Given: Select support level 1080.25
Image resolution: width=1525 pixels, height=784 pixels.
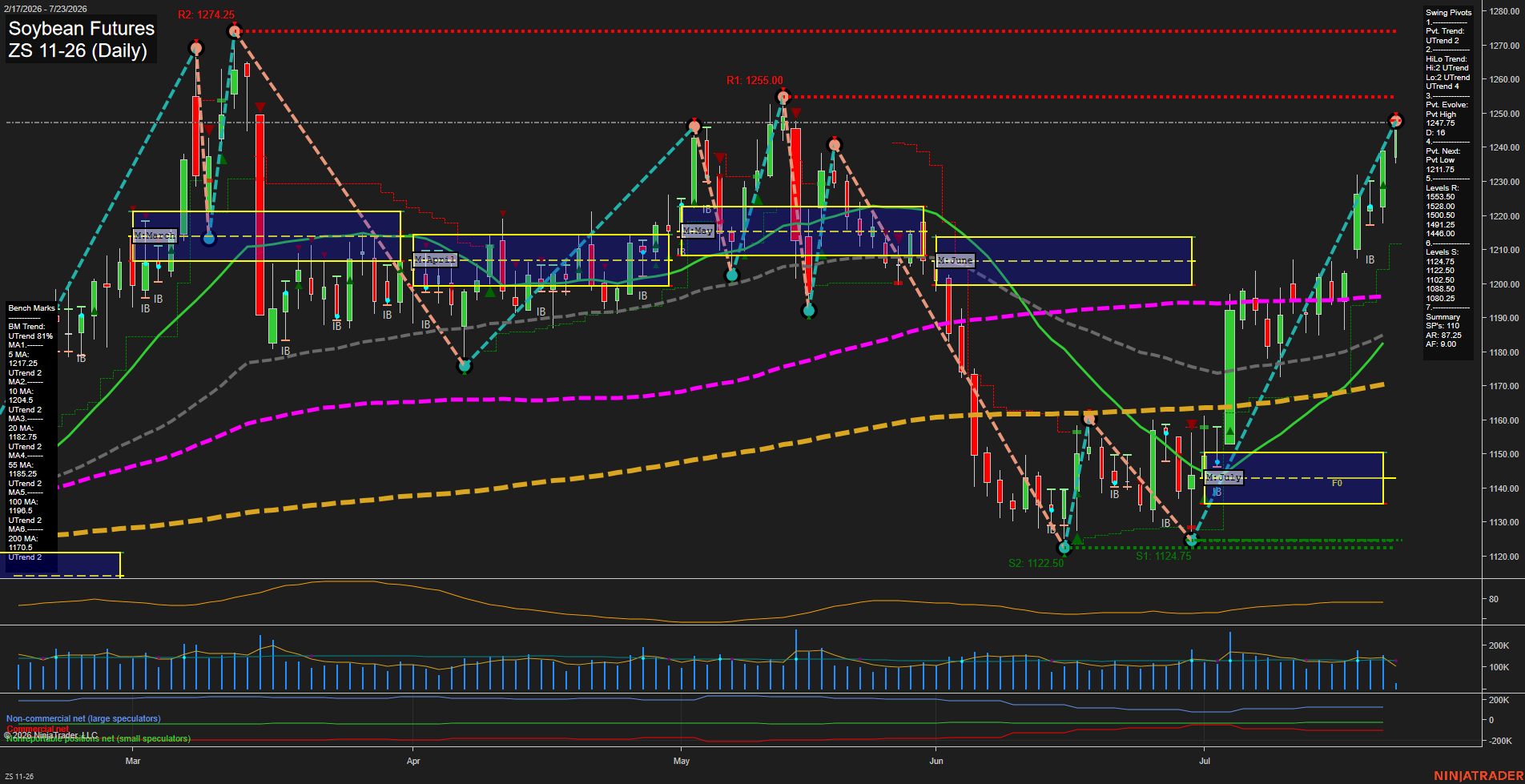Looking at the screenshot, I should pyautogui.click(x=1440, y=299).
